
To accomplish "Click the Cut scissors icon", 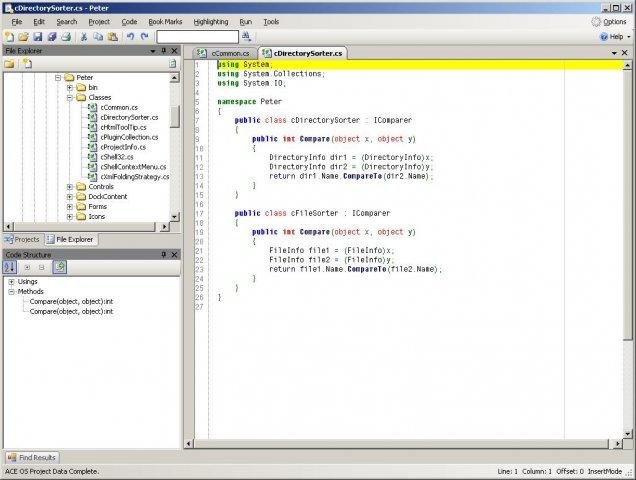I will [x=85, y=36].
